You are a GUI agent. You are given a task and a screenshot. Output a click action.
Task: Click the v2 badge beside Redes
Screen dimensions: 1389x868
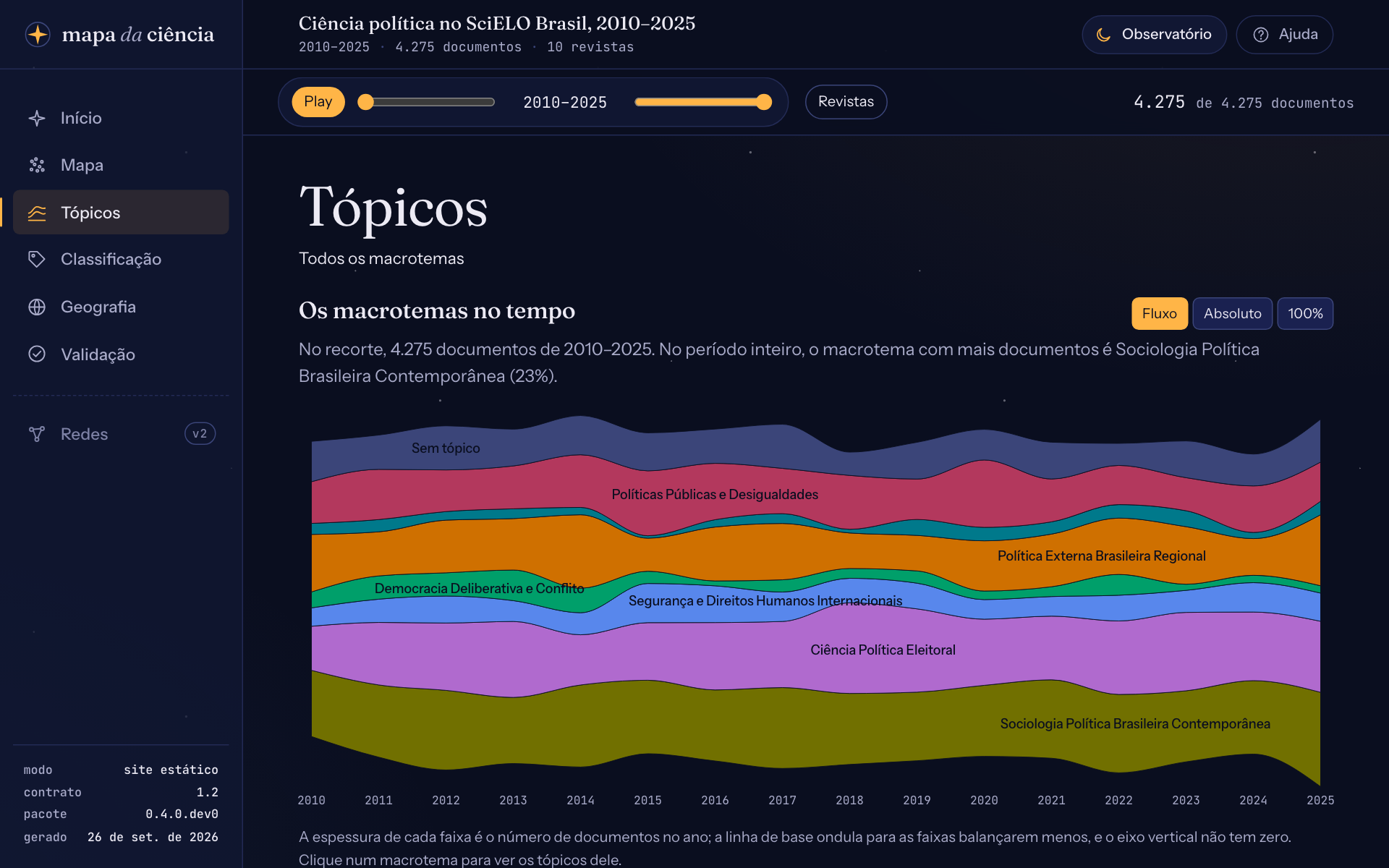coord(200,434)
